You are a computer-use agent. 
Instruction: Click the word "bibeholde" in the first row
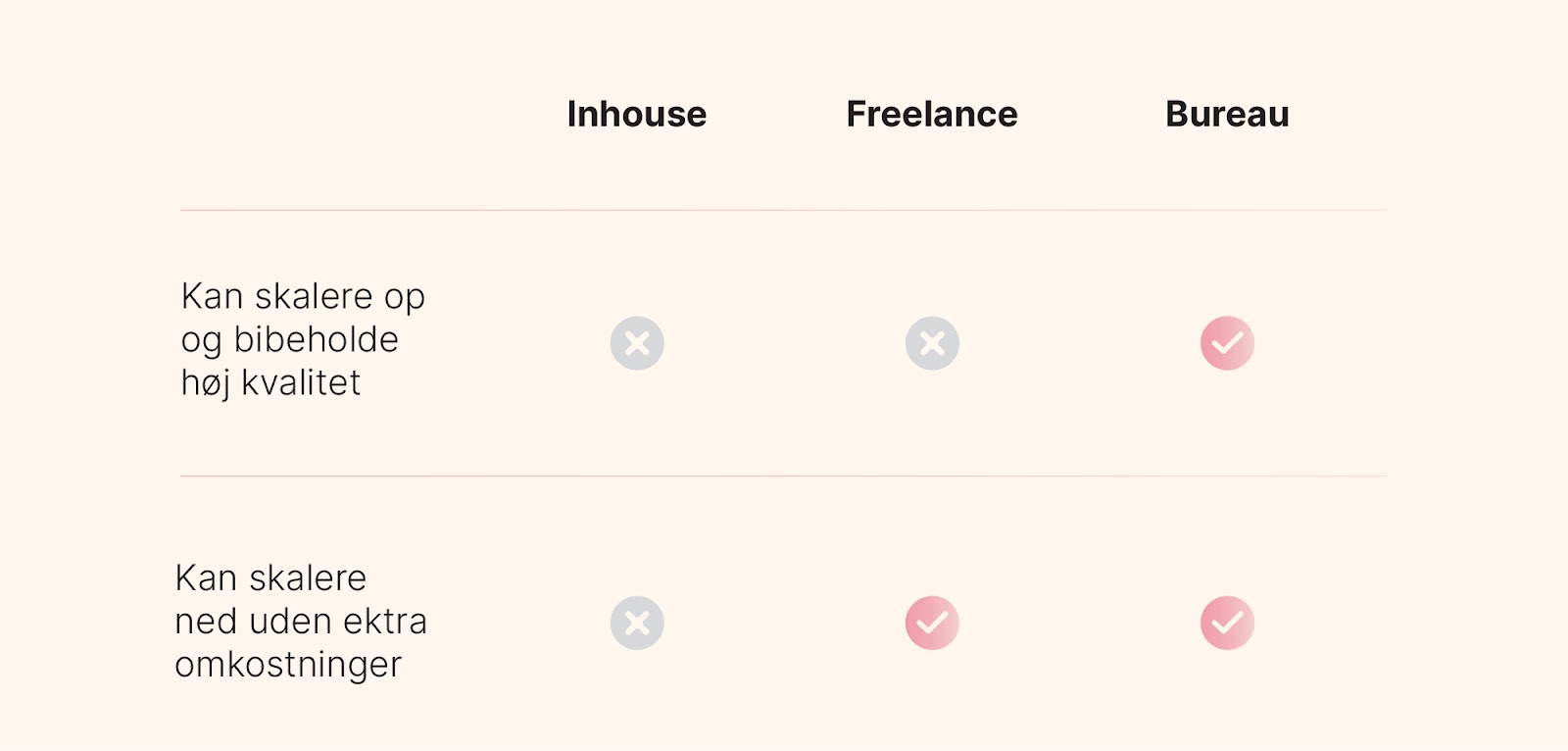click(x=316, y=339)
